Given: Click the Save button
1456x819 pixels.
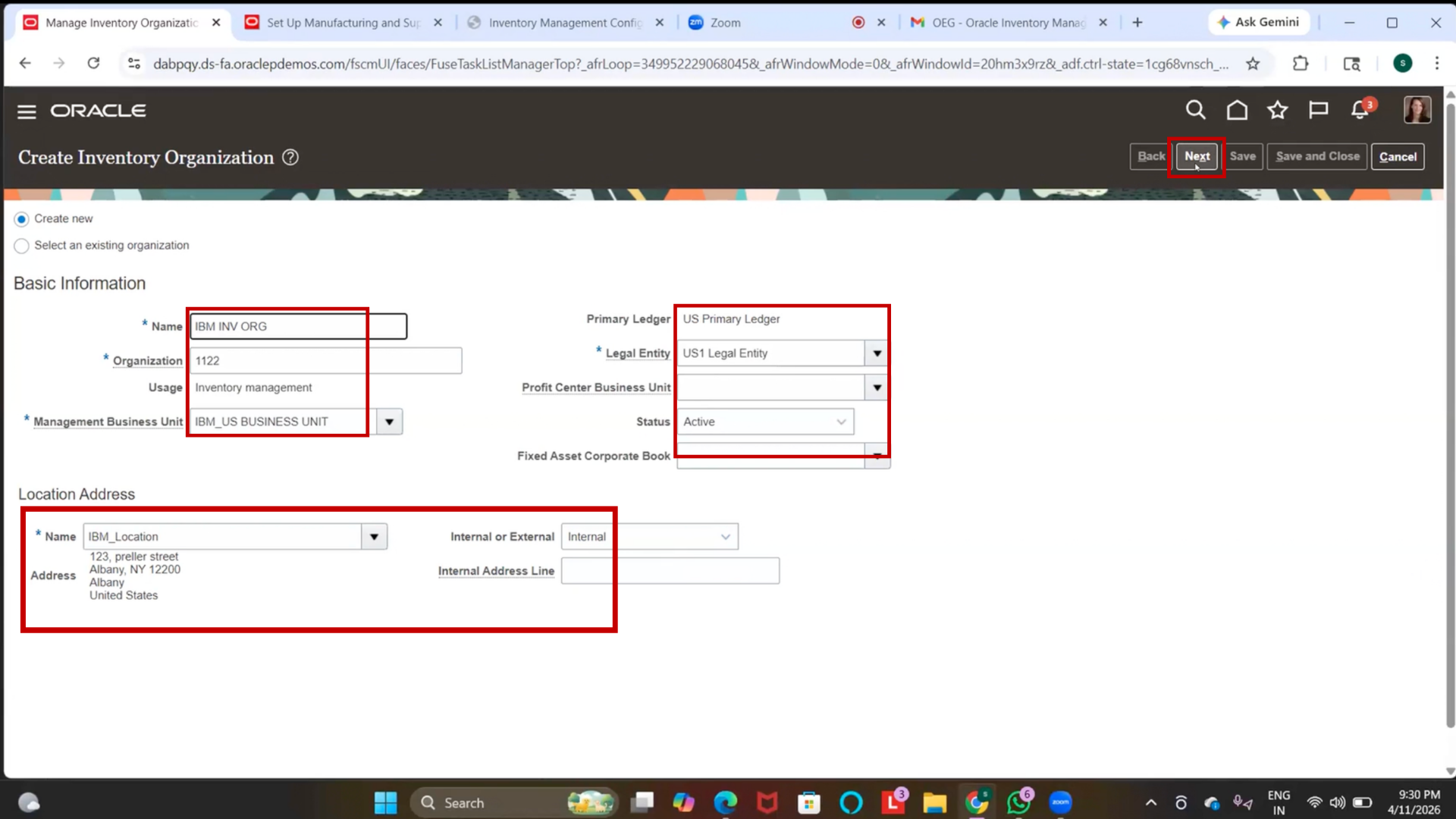Looking at the screenshot, I should click(x=1242, y=156).
